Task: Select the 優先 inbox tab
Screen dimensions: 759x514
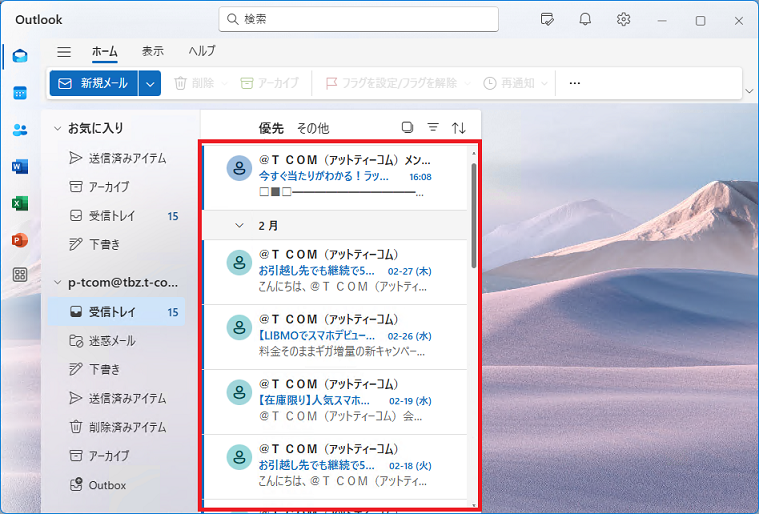Action: [x=271, y=128]
